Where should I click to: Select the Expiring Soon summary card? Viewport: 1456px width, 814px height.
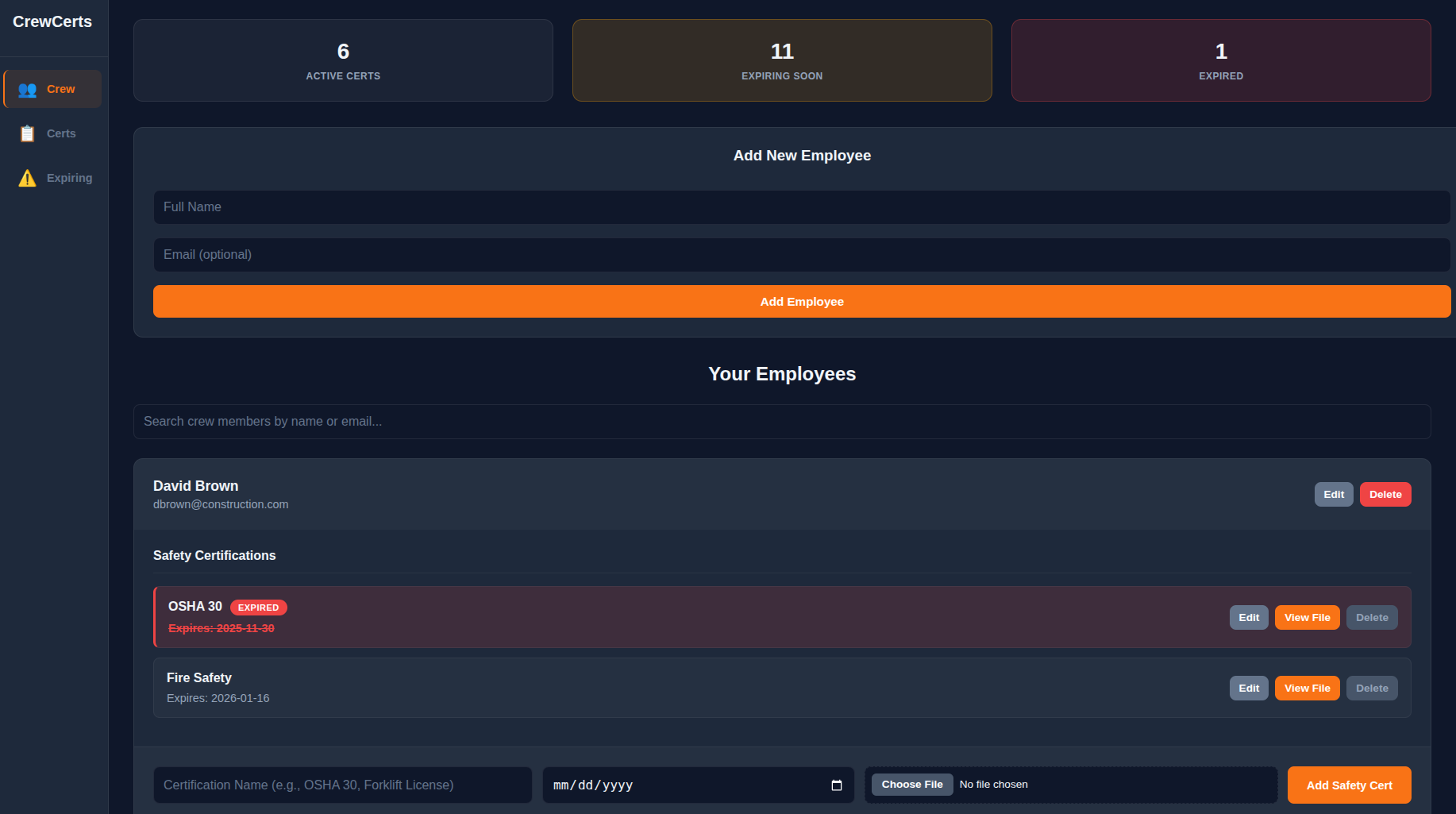pyautogui.click(x=781, y=60)
